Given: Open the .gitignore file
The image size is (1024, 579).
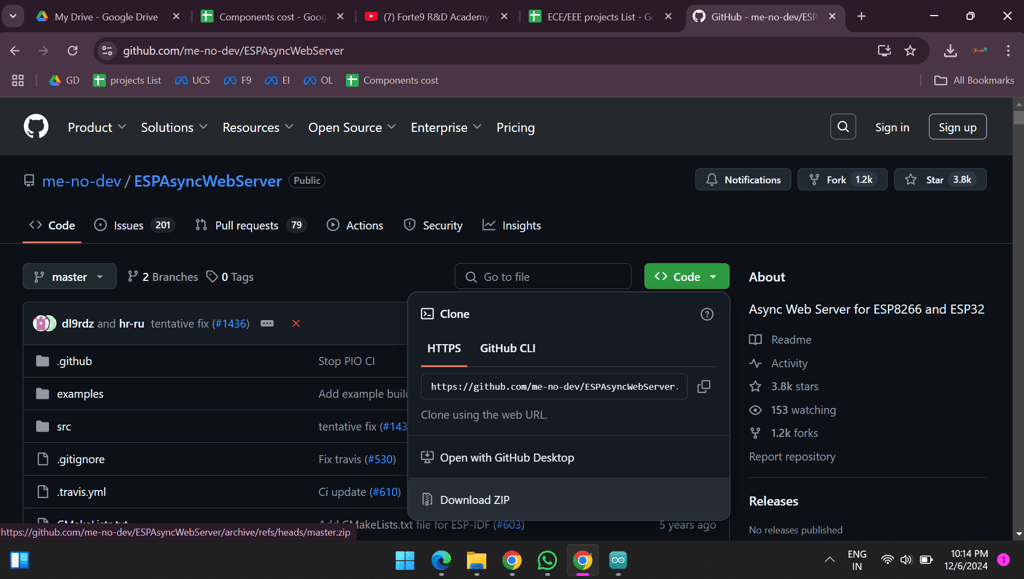Looking at the screenshot, I should pyautogui.click(x=80, y=459).
